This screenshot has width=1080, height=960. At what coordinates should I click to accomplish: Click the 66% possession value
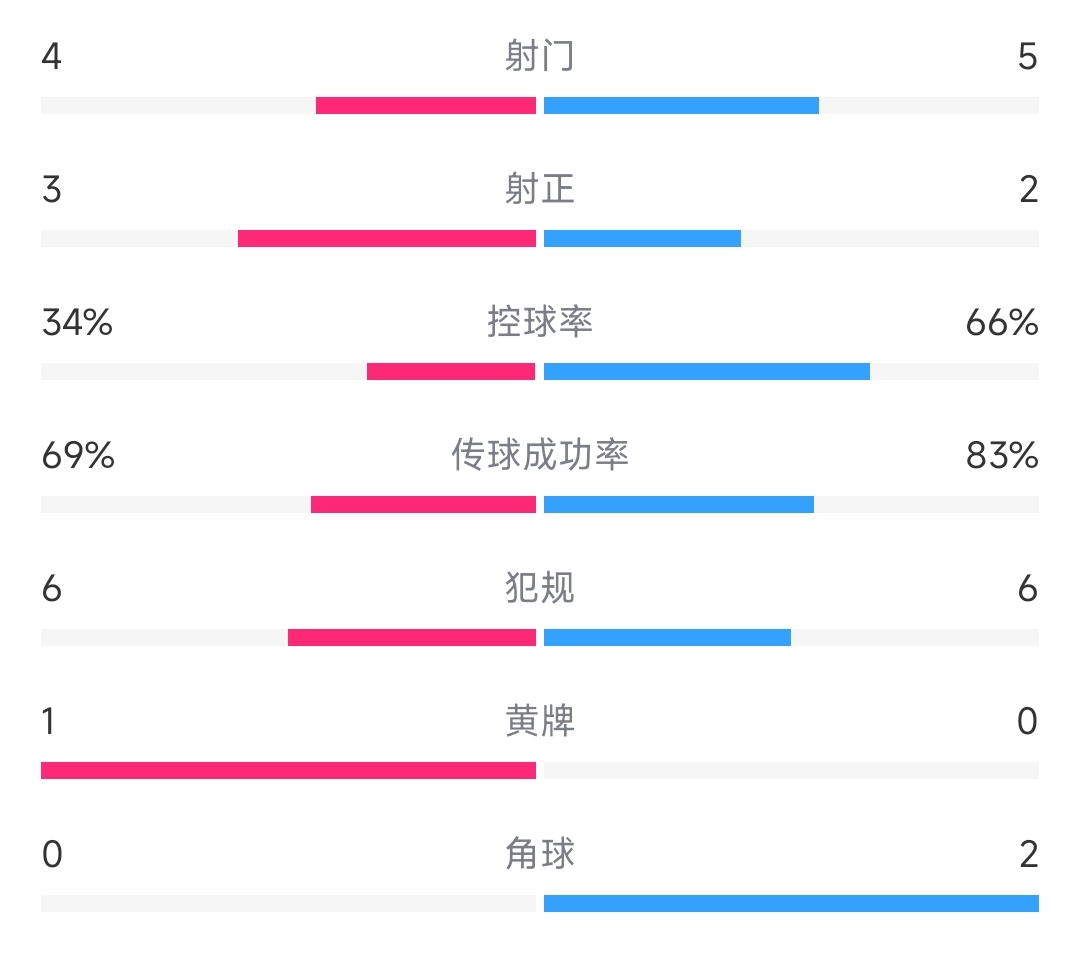[x=1002, y=322]
